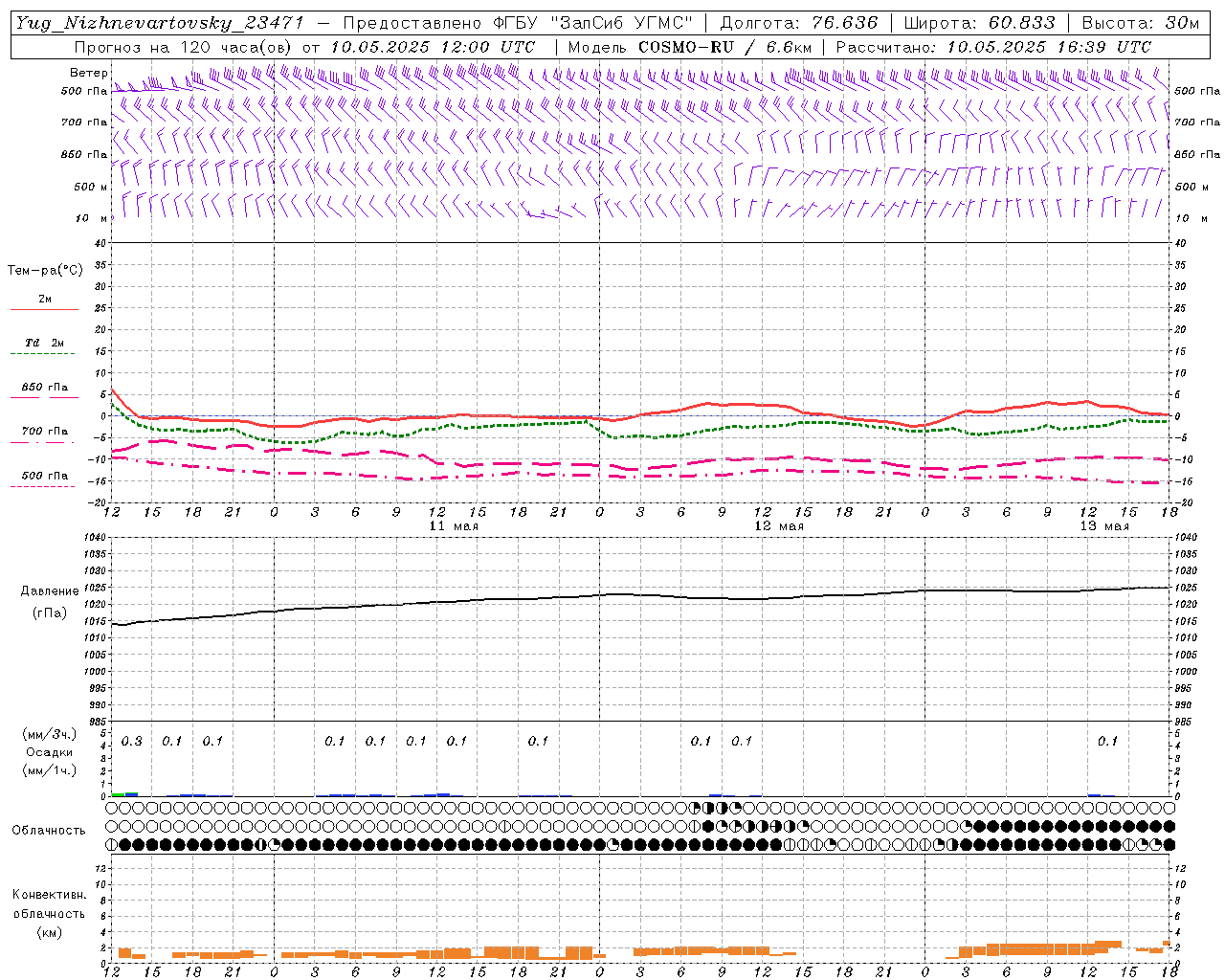Click the Td 2м dew point legend entry

[45, 343]
